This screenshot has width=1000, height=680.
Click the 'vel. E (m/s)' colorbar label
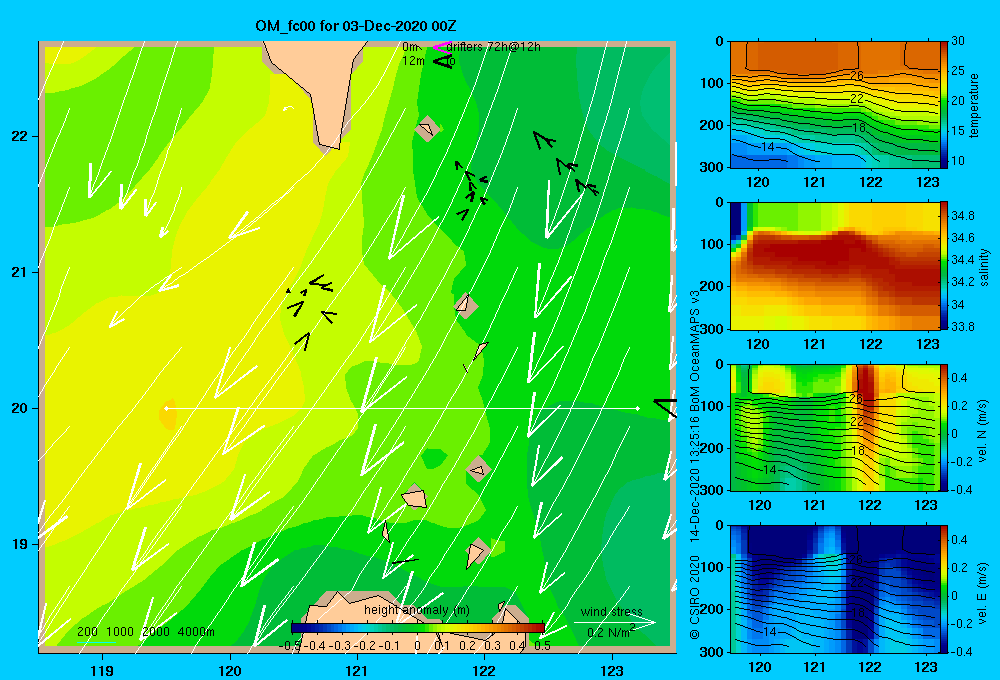(983, 591)
